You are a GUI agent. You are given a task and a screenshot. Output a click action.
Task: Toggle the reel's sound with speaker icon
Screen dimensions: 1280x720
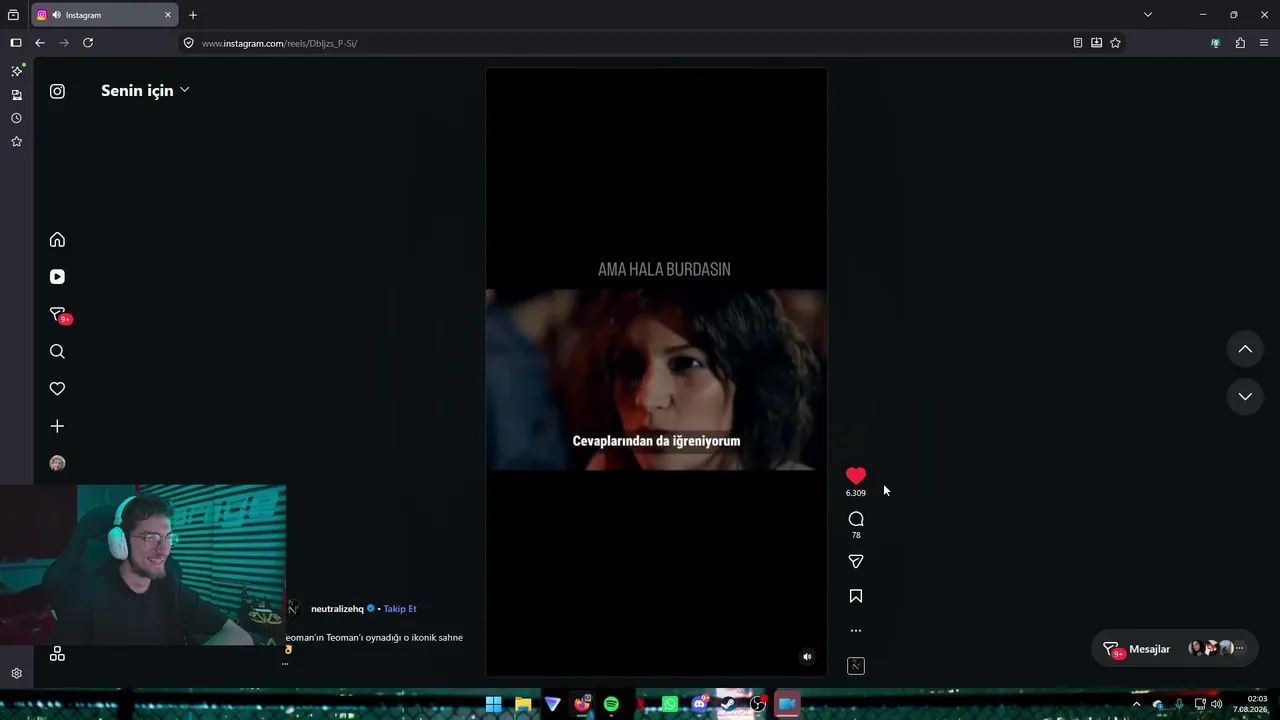tap(807, 657)
